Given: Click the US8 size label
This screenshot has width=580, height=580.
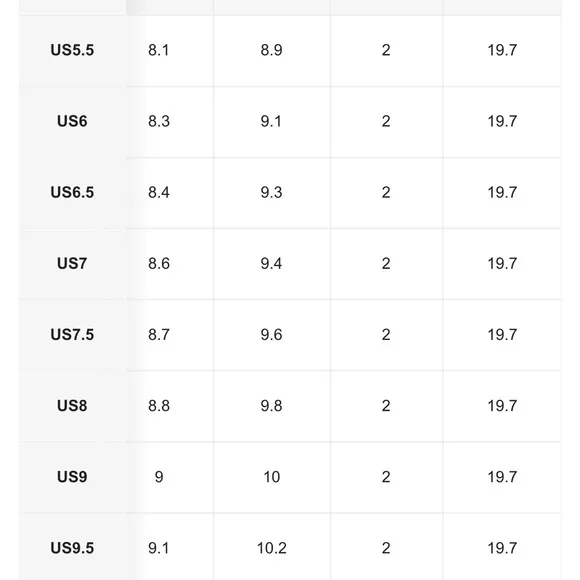Looking at the screenshot, I should click(72, 406).
